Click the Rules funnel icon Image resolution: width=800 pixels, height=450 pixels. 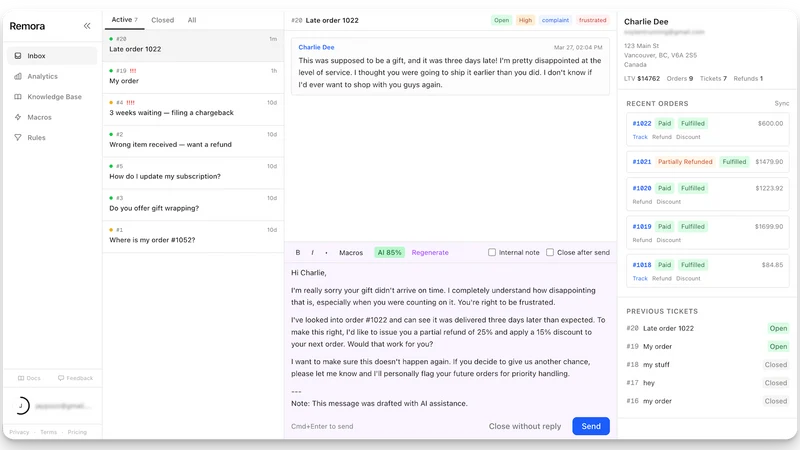[x=18, y=137]
